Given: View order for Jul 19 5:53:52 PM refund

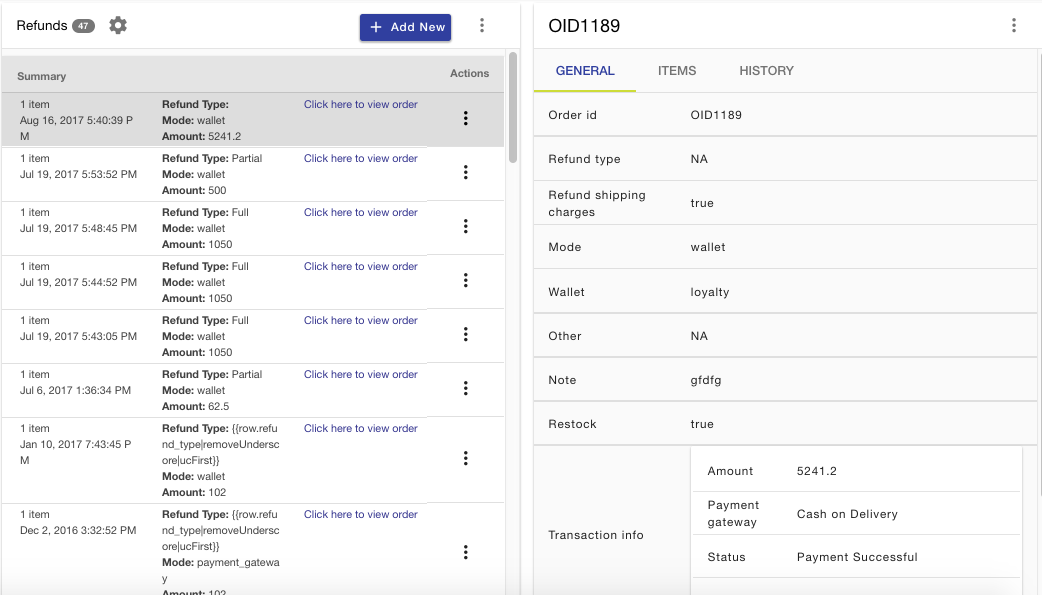Looking at the screenshot, I should click(x=361, y=158).
